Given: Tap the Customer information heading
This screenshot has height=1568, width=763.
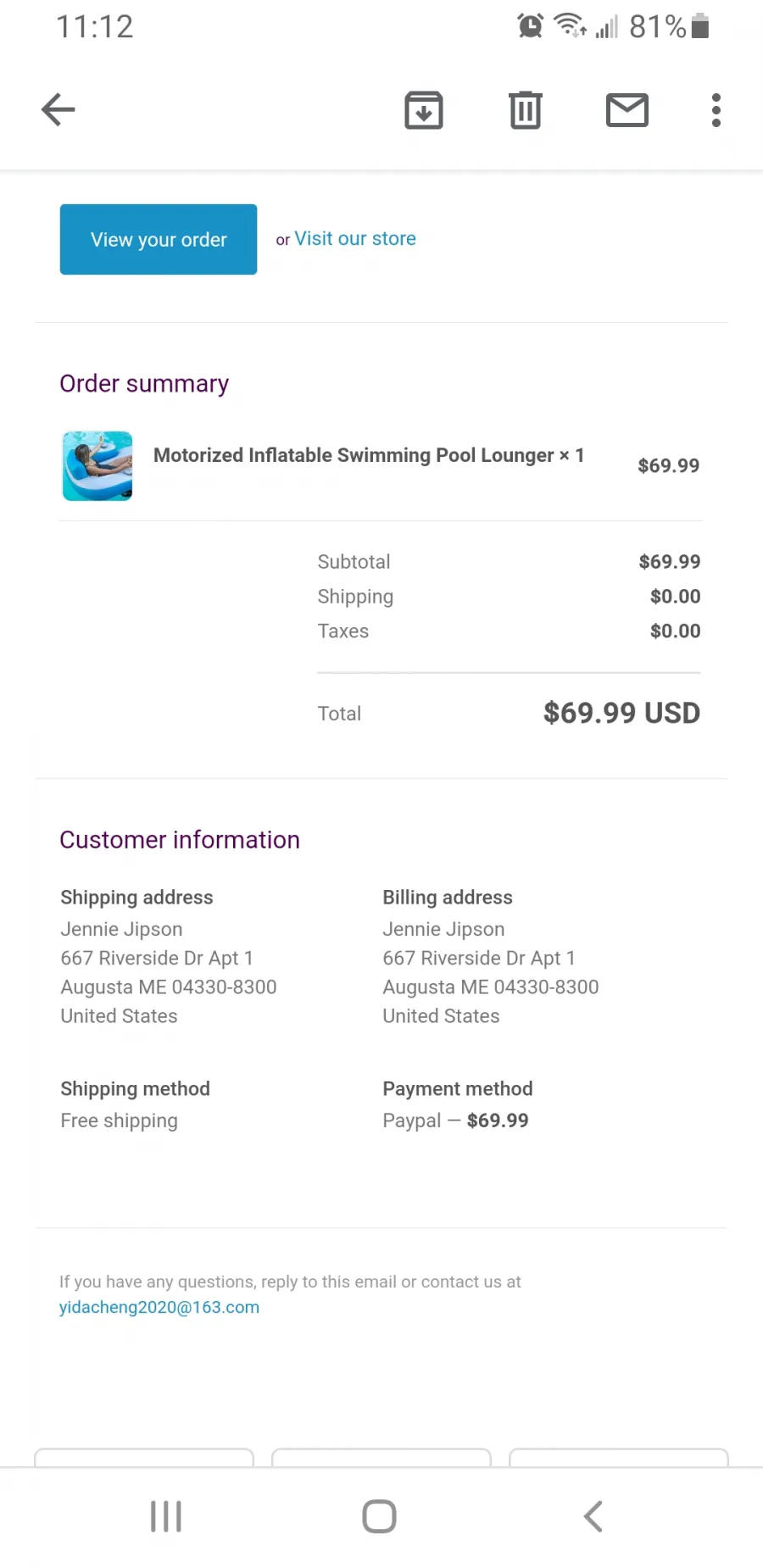Looking at the screenshot, I should pyautogui.click(x=180, y=840).
